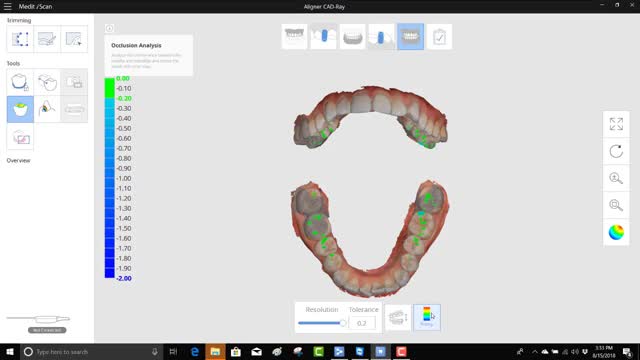The image size is (640, 360).
Task: Click the Tolerance value field
Action: (x=362, y=323)
